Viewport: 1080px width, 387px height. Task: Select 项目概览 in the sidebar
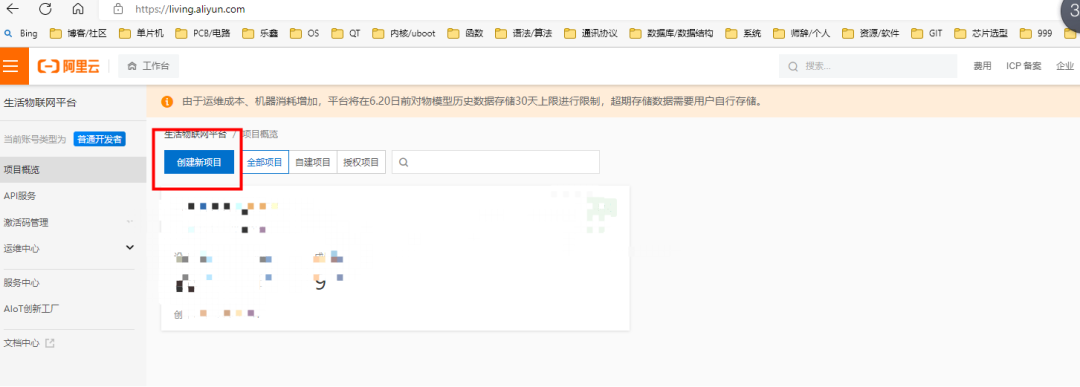pos(73,169)
